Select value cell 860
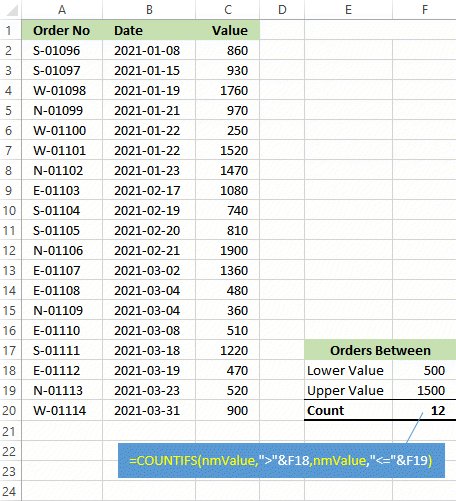This screenshot has height=501, width=456. click(x=228, y=50)
